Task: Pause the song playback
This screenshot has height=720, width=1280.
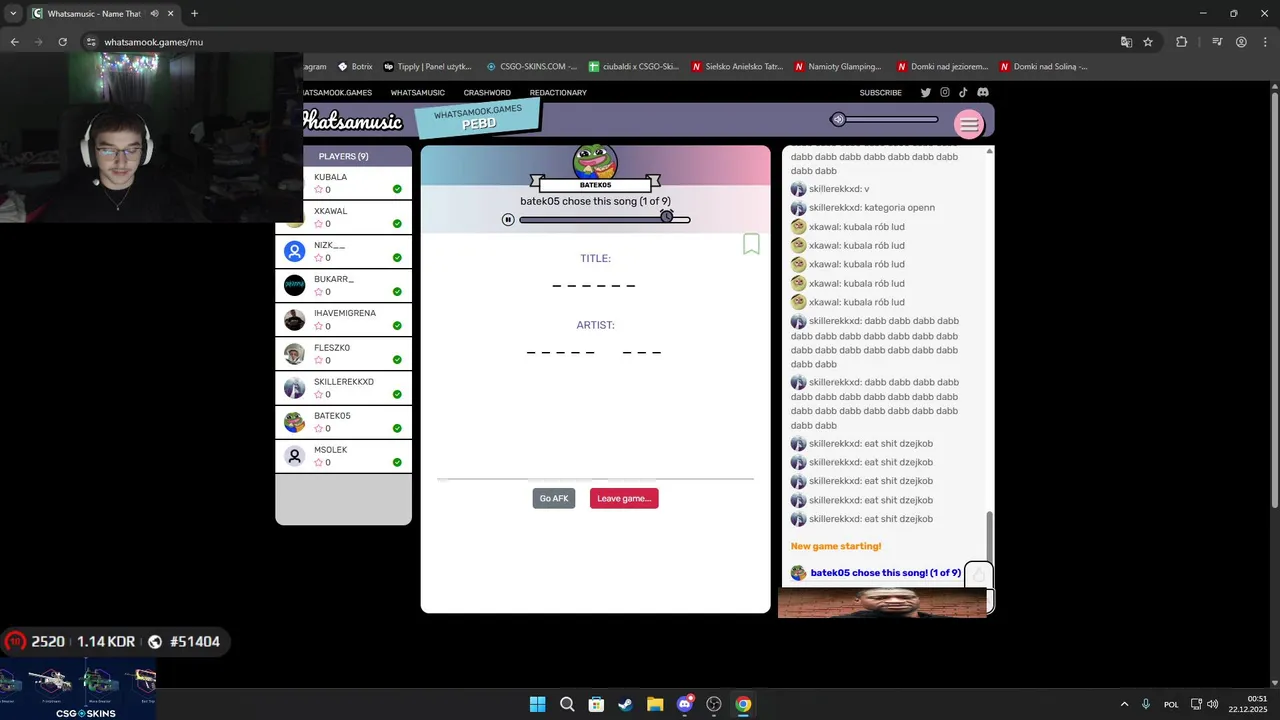Action: (x=508, y=219)
